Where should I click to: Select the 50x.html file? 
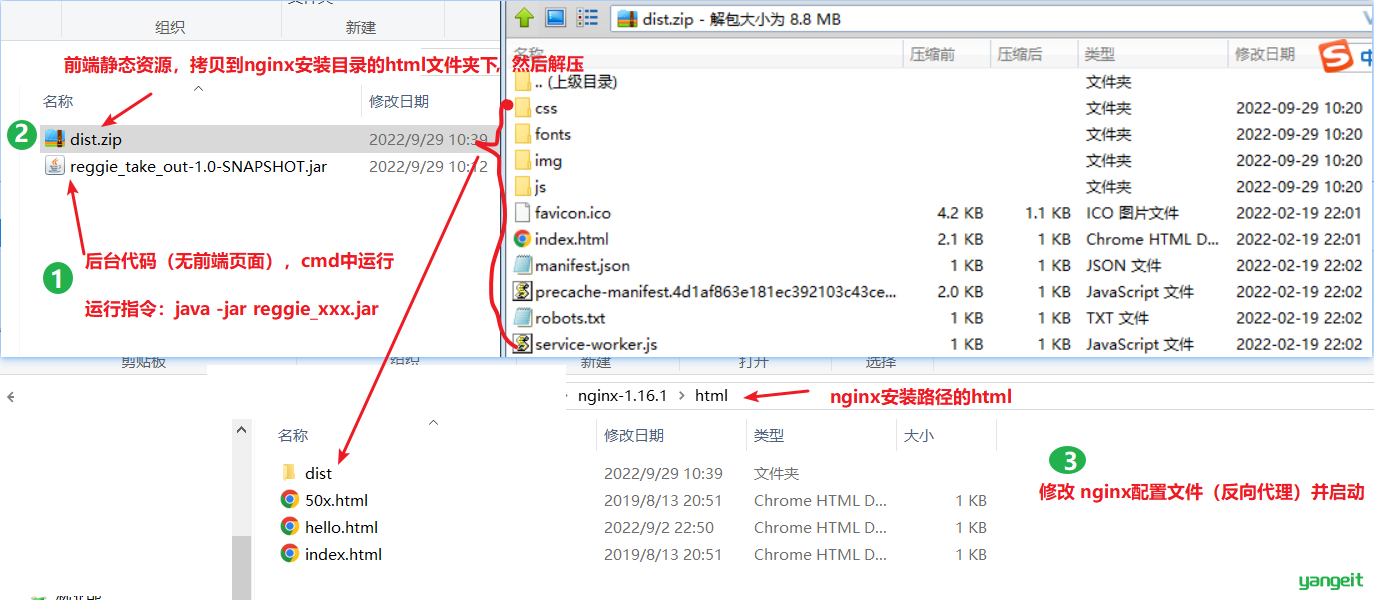336,500
